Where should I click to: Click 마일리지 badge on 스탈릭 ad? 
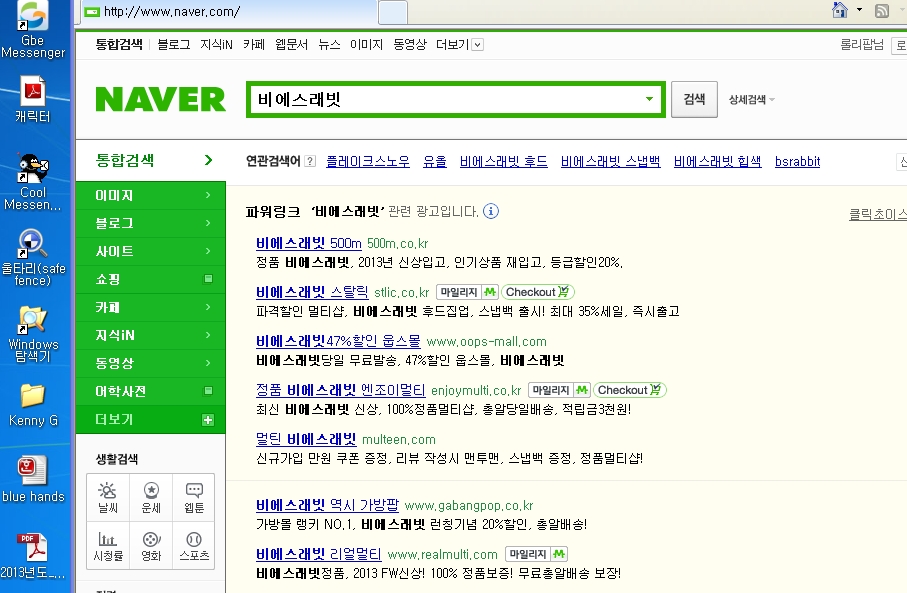[x=467, y=292]
